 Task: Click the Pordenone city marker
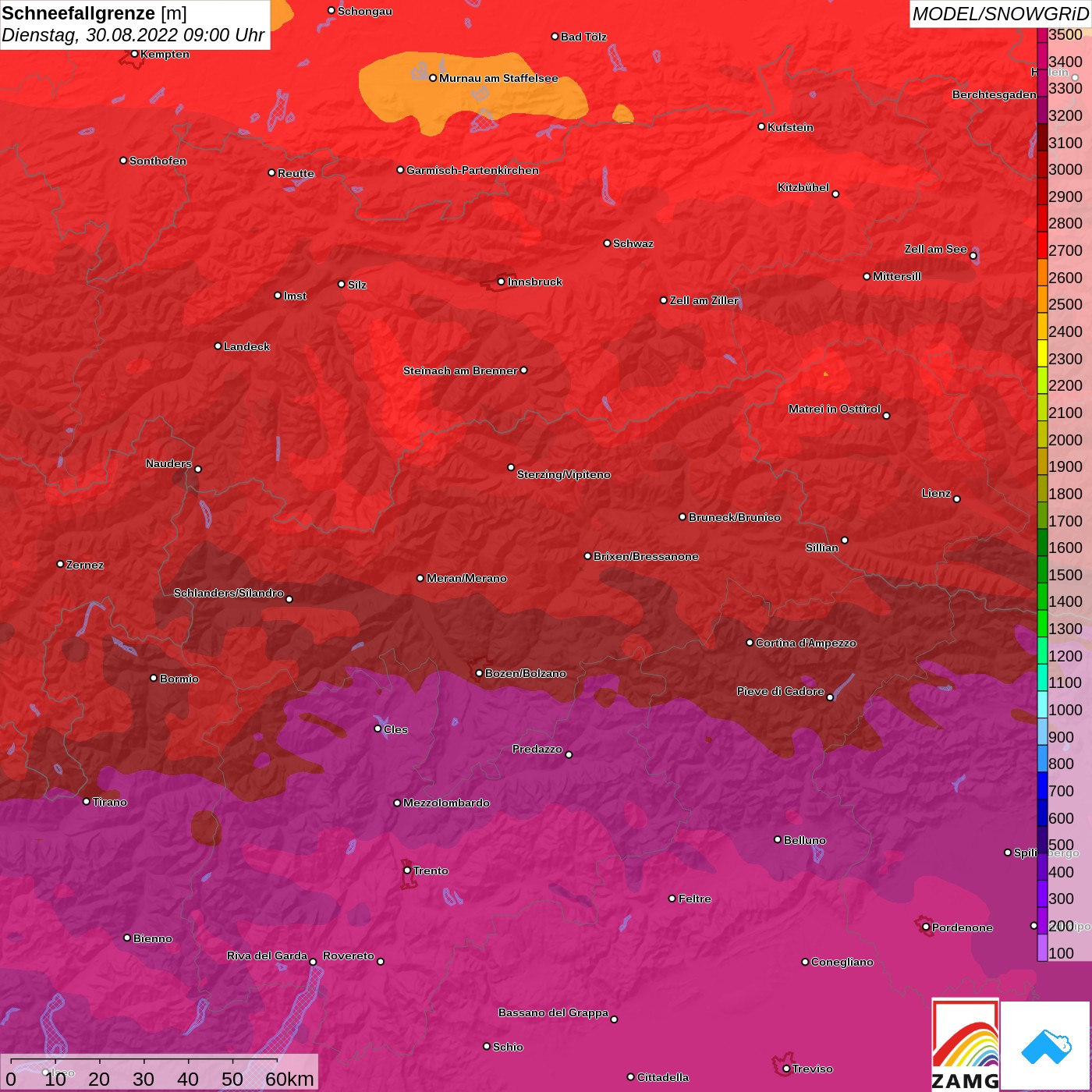tap(926, 927)
